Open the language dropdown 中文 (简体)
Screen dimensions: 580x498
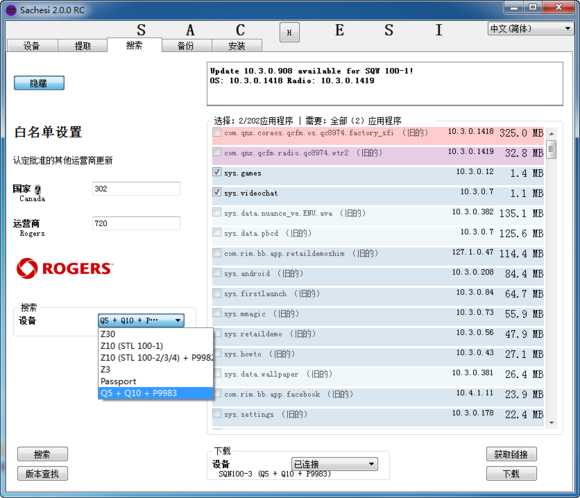(x=530, y=28)
